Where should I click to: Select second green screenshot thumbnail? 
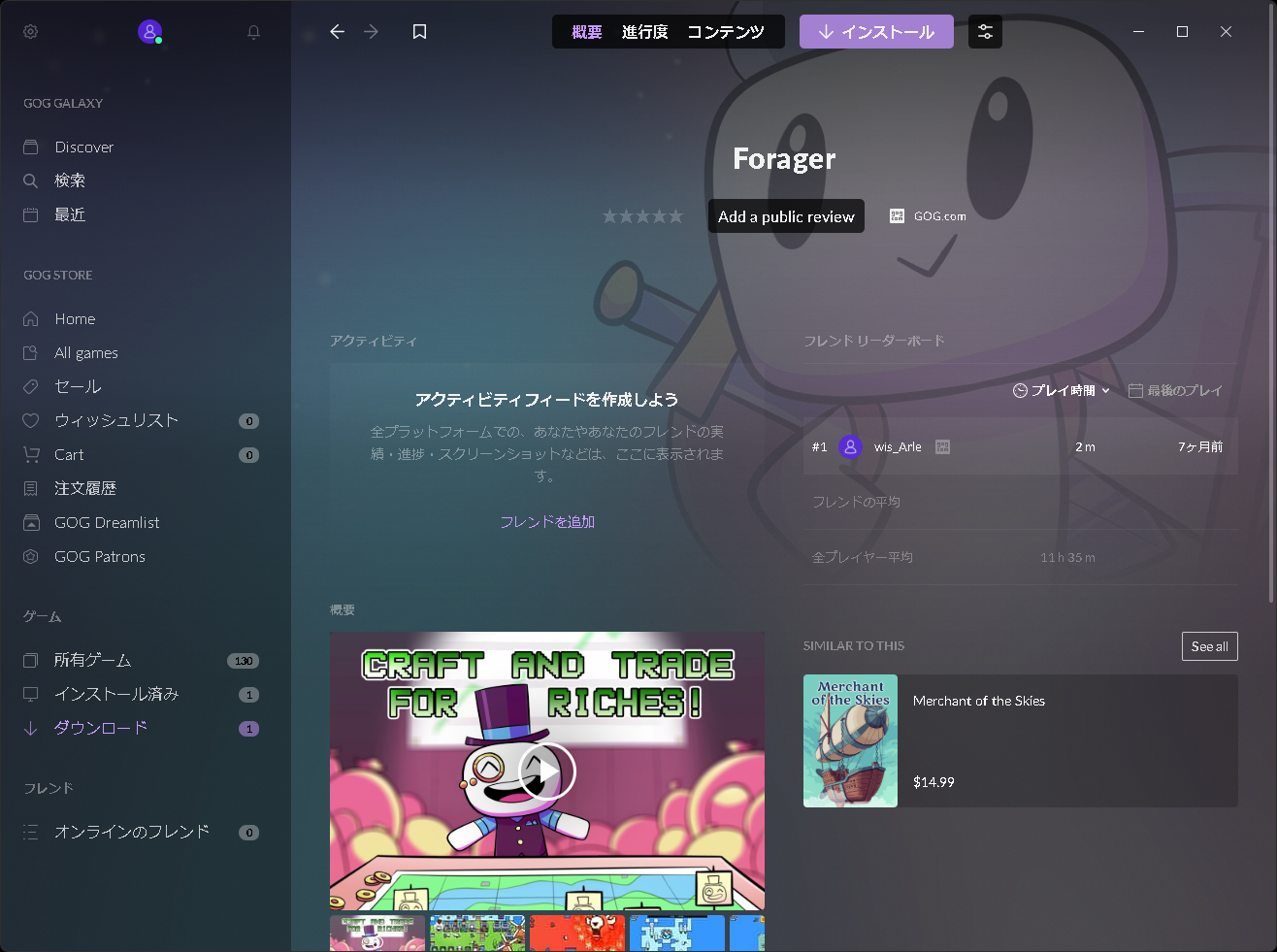coord(477,934)
